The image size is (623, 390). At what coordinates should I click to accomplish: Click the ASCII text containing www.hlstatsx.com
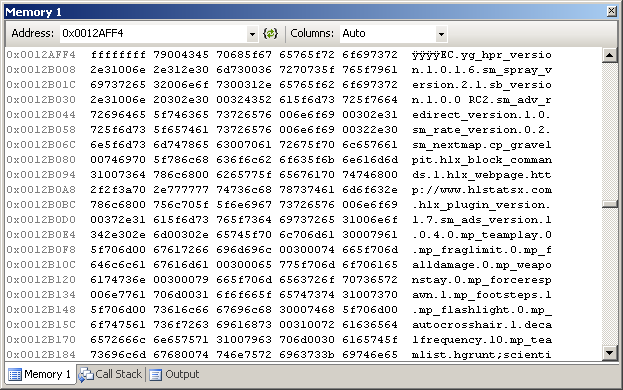(482, 190)
